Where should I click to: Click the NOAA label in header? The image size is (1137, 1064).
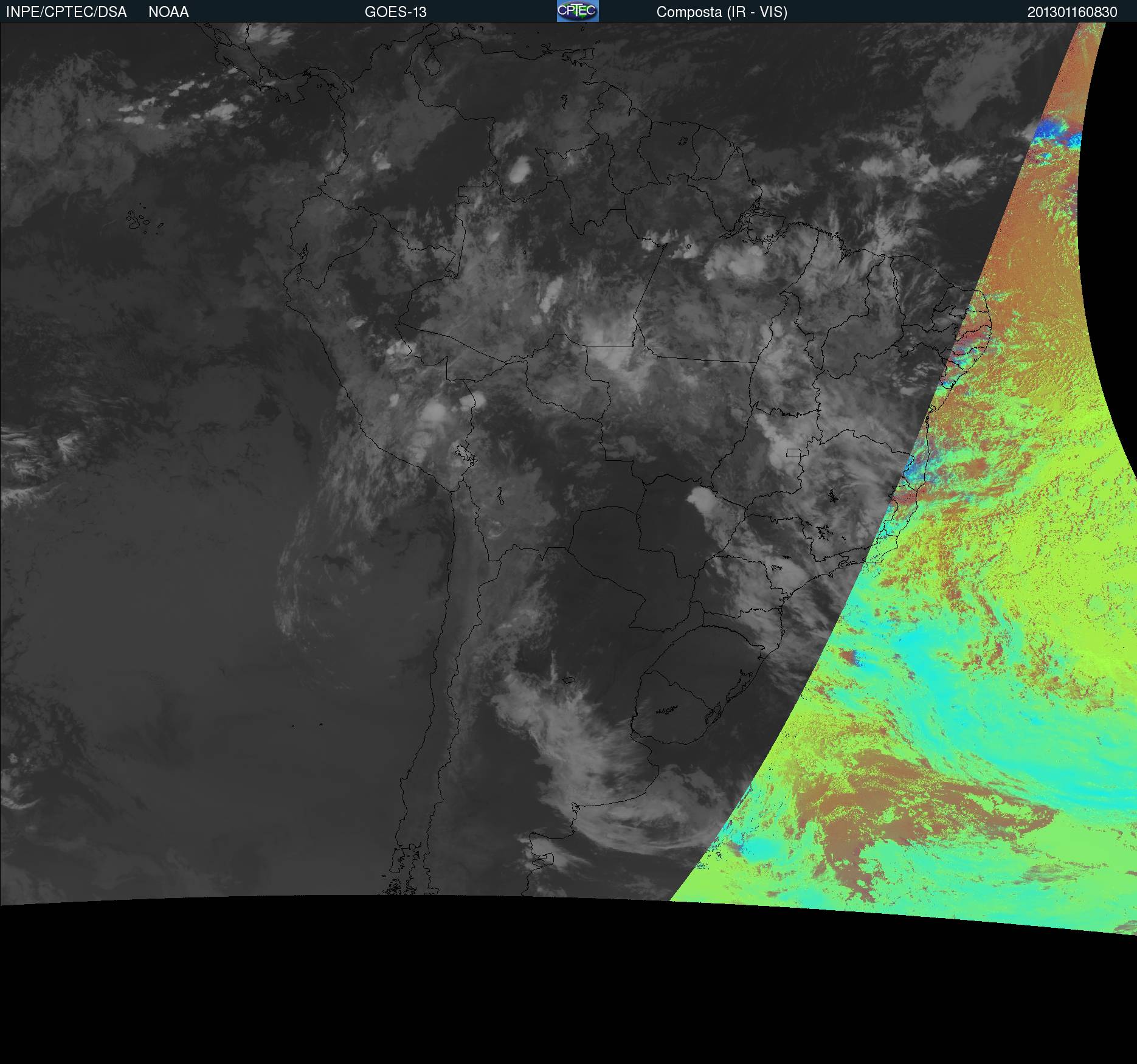point(168,12)
